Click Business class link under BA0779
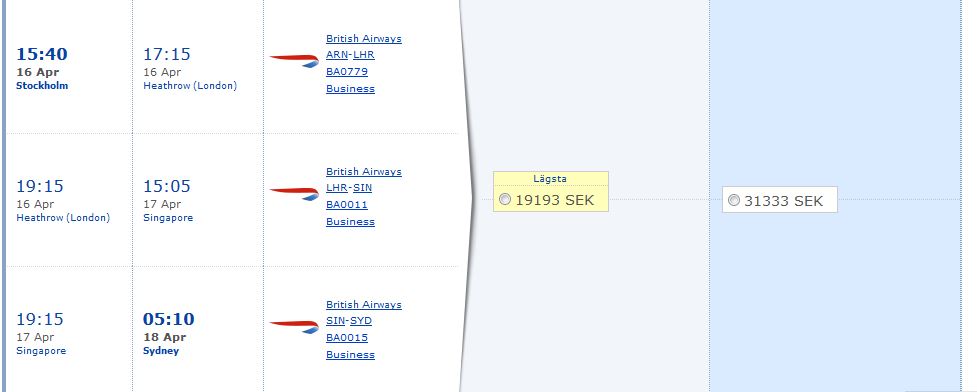 coord(350,88)
